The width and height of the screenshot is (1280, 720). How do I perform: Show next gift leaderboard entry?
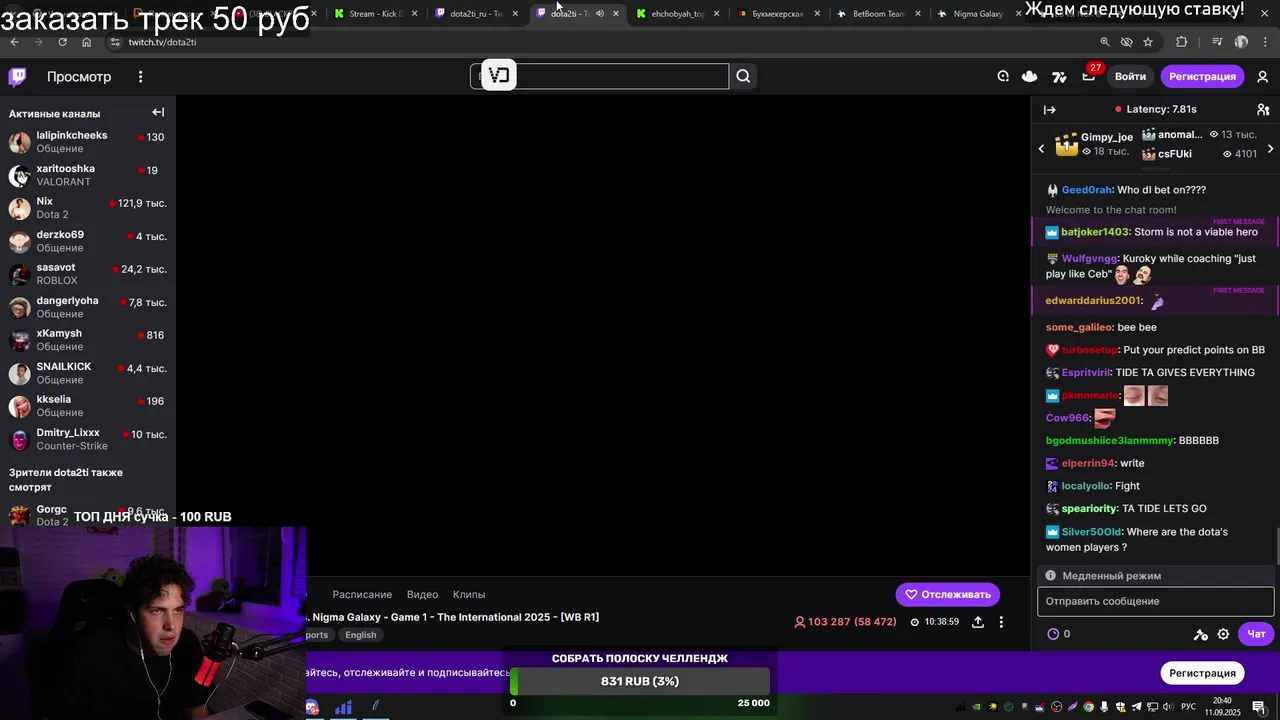coord(1270,149)
